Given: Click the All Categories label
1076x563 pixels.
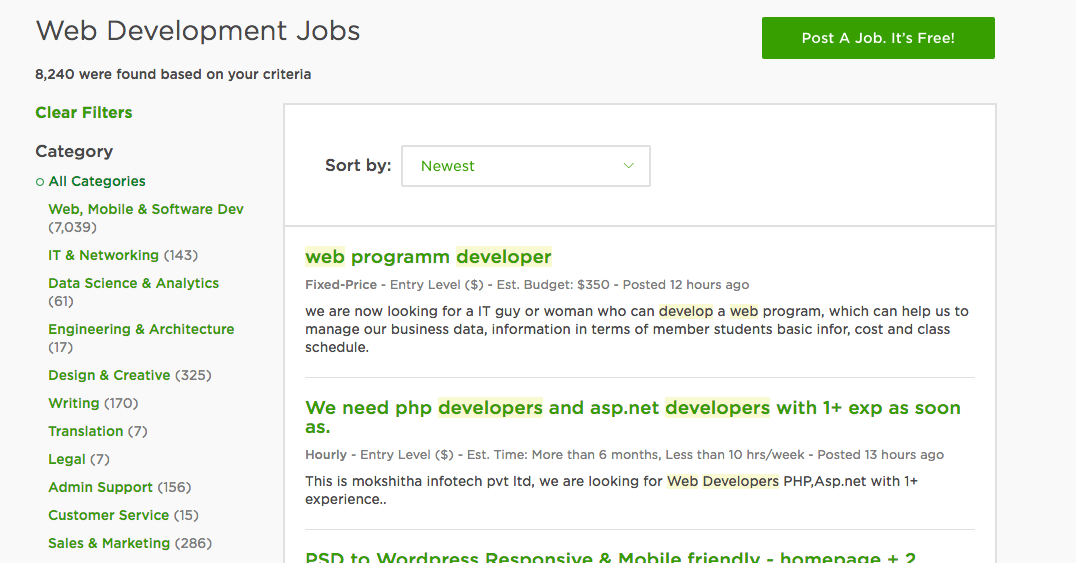Looking at the screenshot, I should 97,181.
